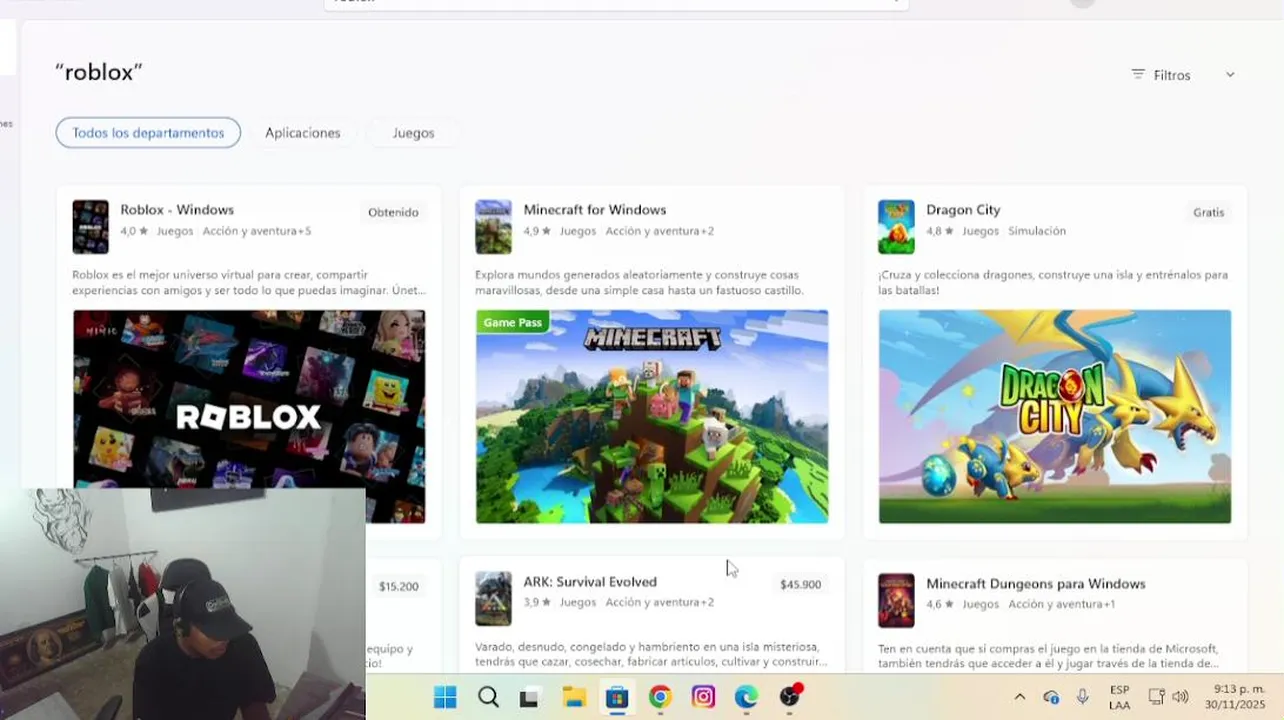The height and width of the screenshot is (720, 1284).
Task: Click the Minecraft Dungeons 4,6 rating
Action: click(x=940, y=605)
